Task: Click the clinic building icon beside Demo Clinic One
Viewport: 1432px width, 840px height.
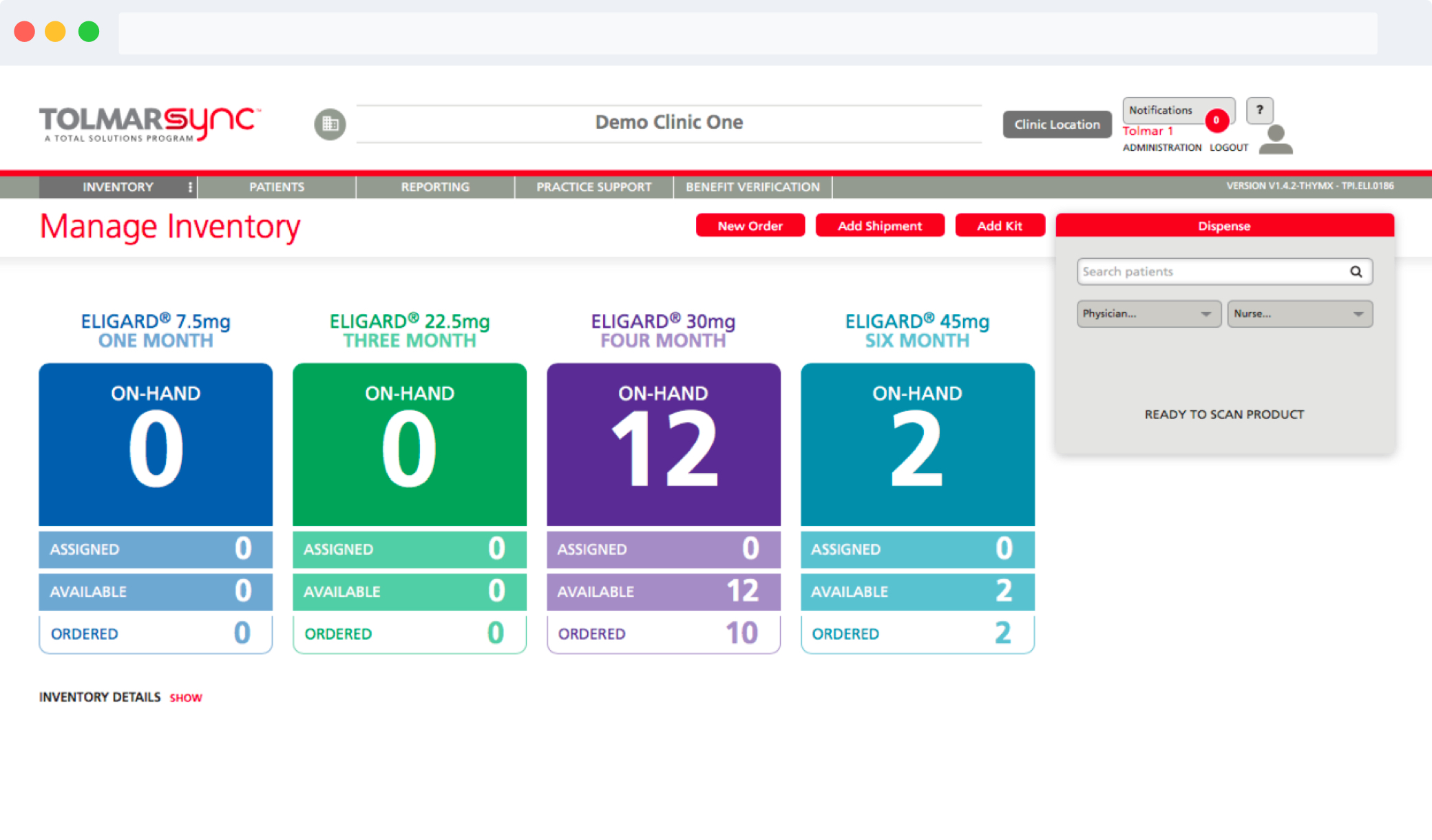Action: [330, 124]
